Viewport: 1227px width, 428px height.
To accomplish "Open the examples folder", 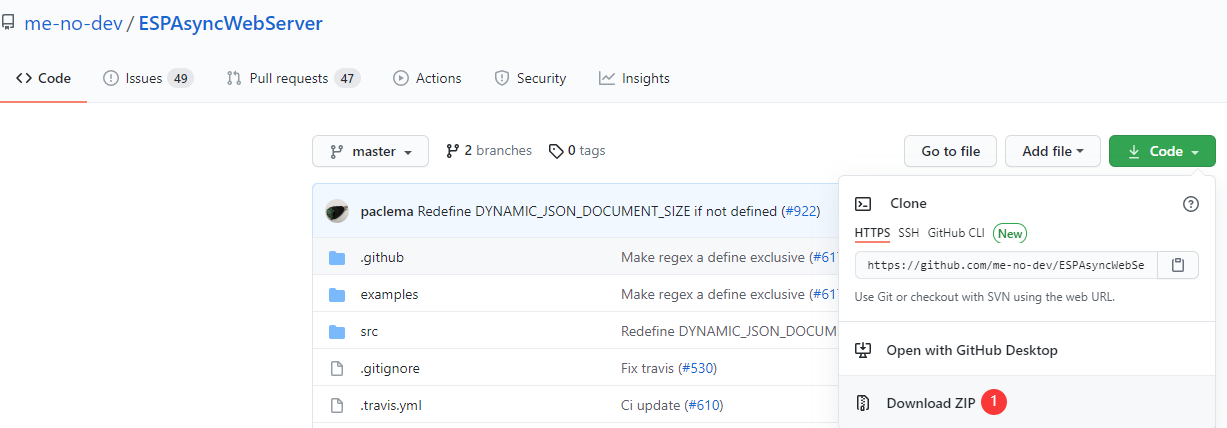I will click(389, 294).
